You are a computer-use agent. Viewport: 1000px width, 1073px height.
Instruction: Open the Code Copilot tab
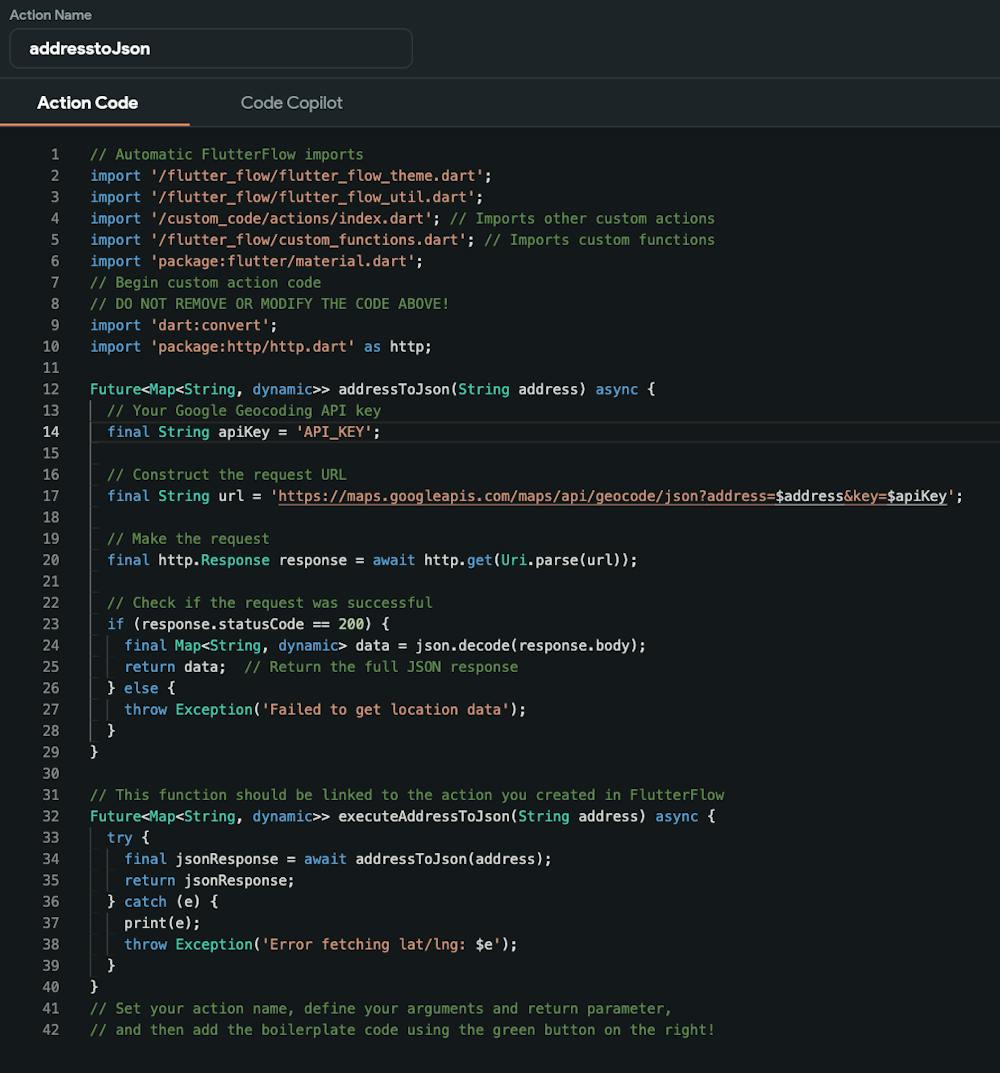(x=291, y=103)
